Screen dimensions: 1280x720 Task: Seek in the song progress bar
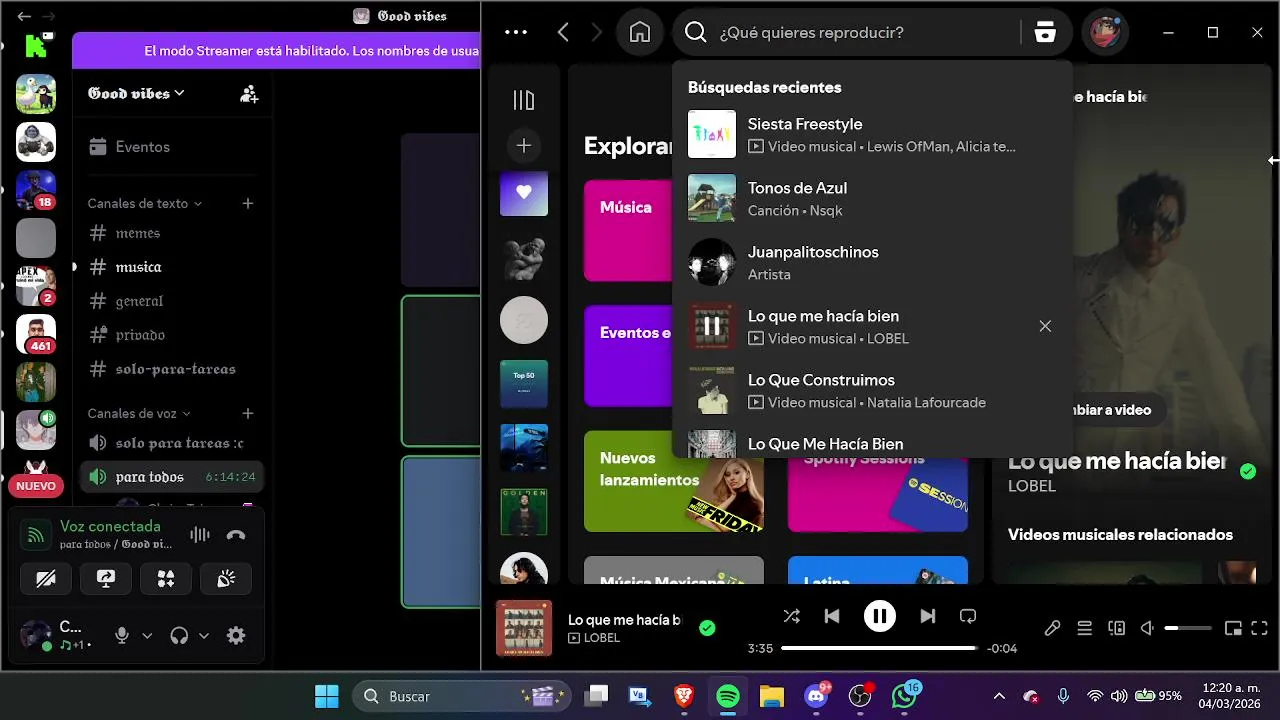click(x=878, y=648)
